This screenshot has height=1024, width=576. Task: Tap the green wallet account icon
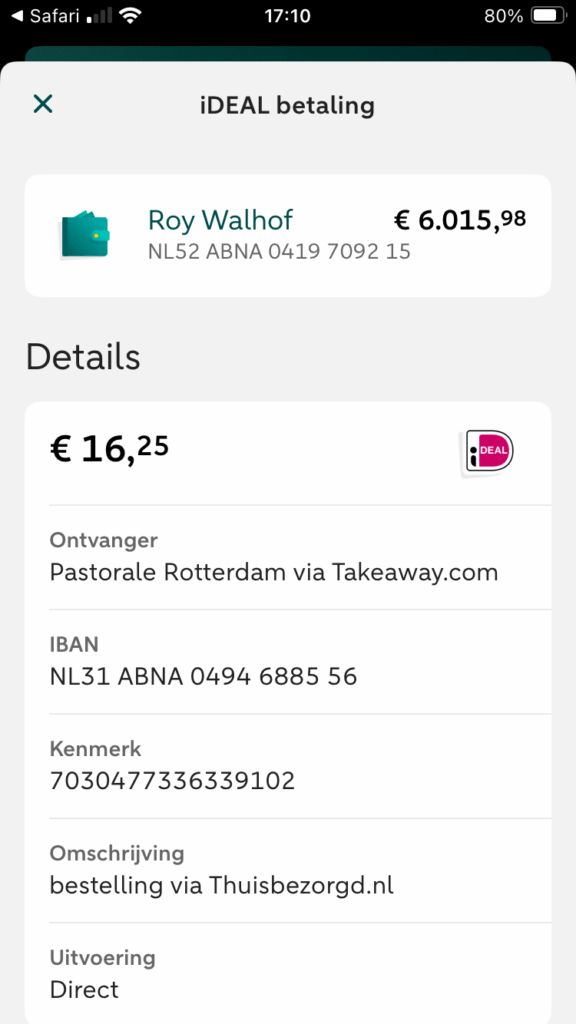(84, 235)
